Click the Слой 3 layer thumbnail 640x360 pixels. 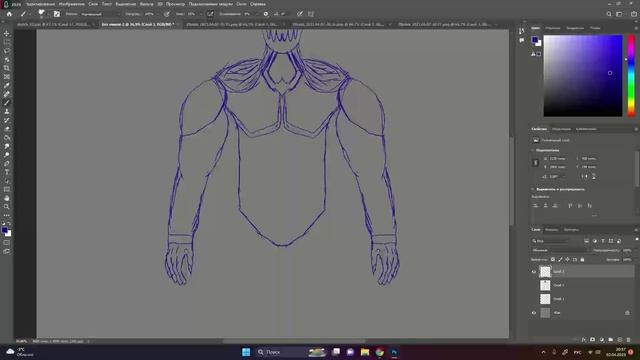(x=545, y=271)
